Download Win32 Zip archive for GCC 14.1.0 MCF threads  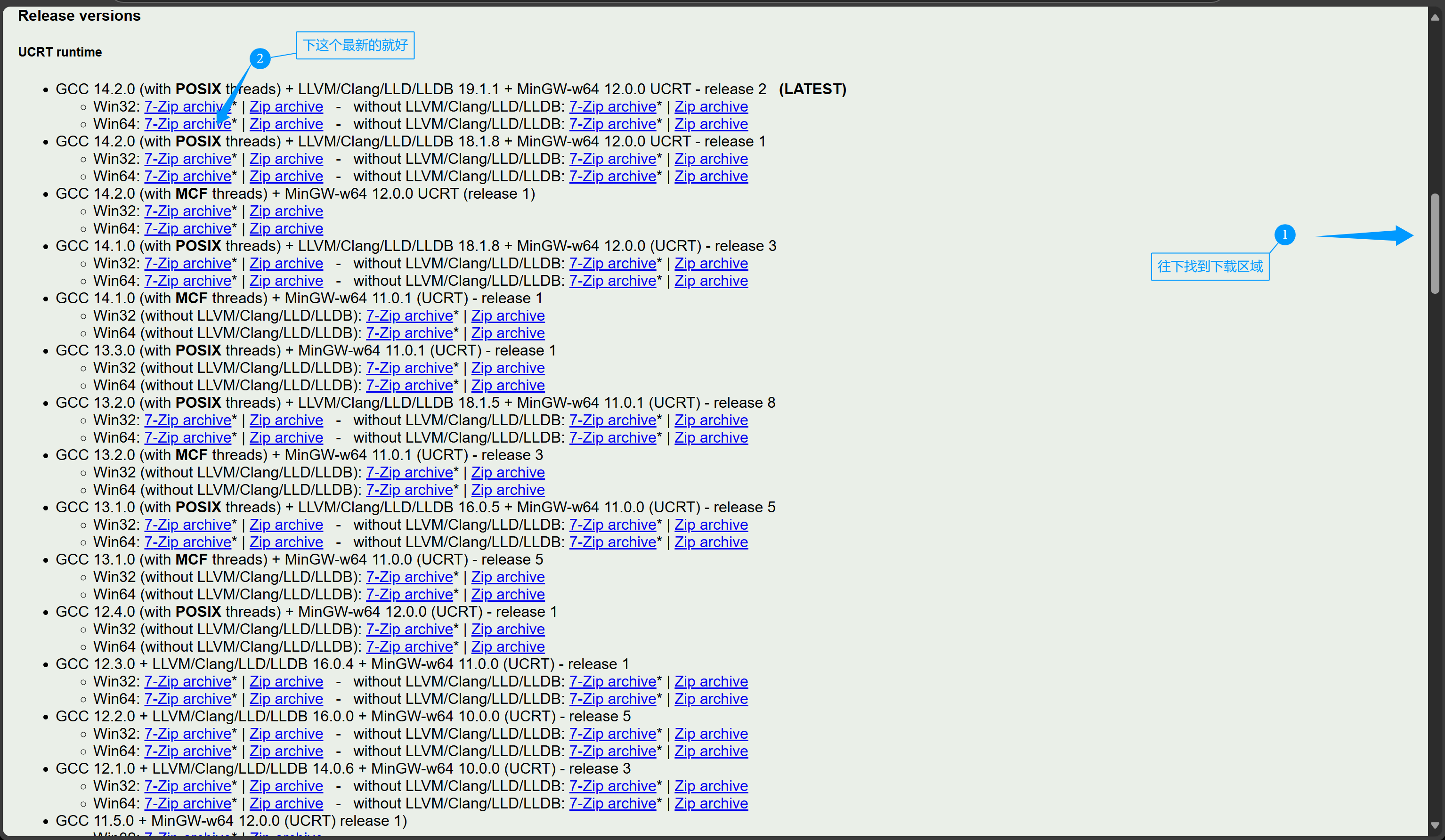tap(508, 315)
